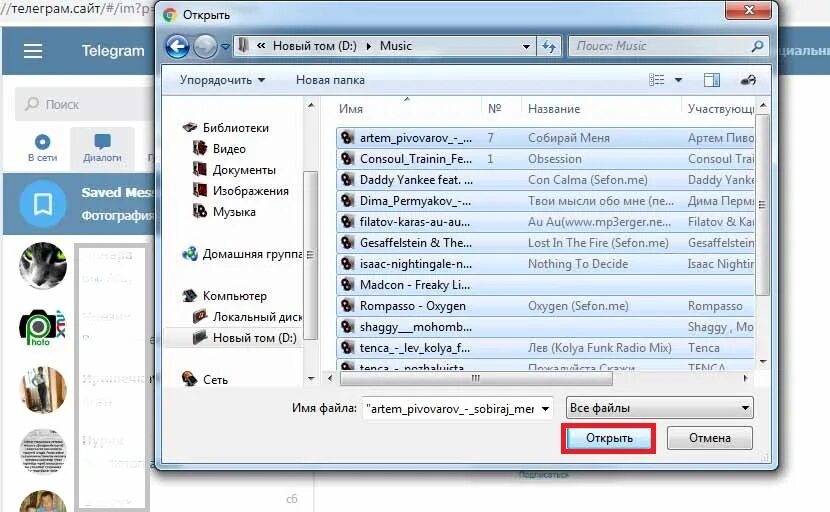Select Домашняя группа in the tree
The width and height of the screenshot is (830, 512).
pyautogui.click(x=242, y=254)
